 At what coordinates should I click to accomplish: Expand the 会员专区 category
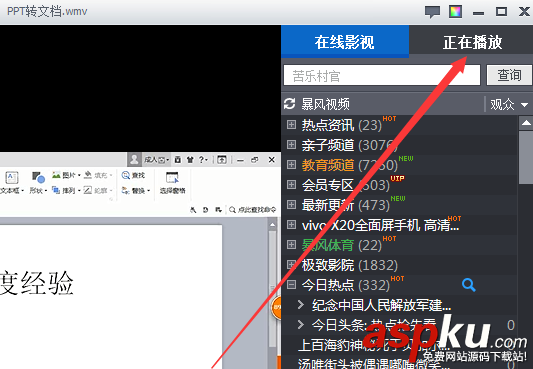click(x=291, y=184)
